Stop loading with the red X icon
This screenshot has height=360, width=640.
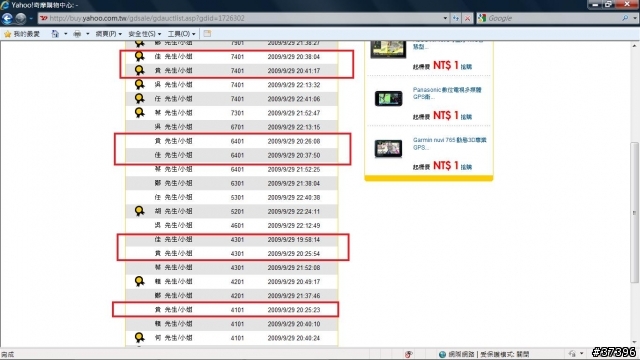coord(467,18)
